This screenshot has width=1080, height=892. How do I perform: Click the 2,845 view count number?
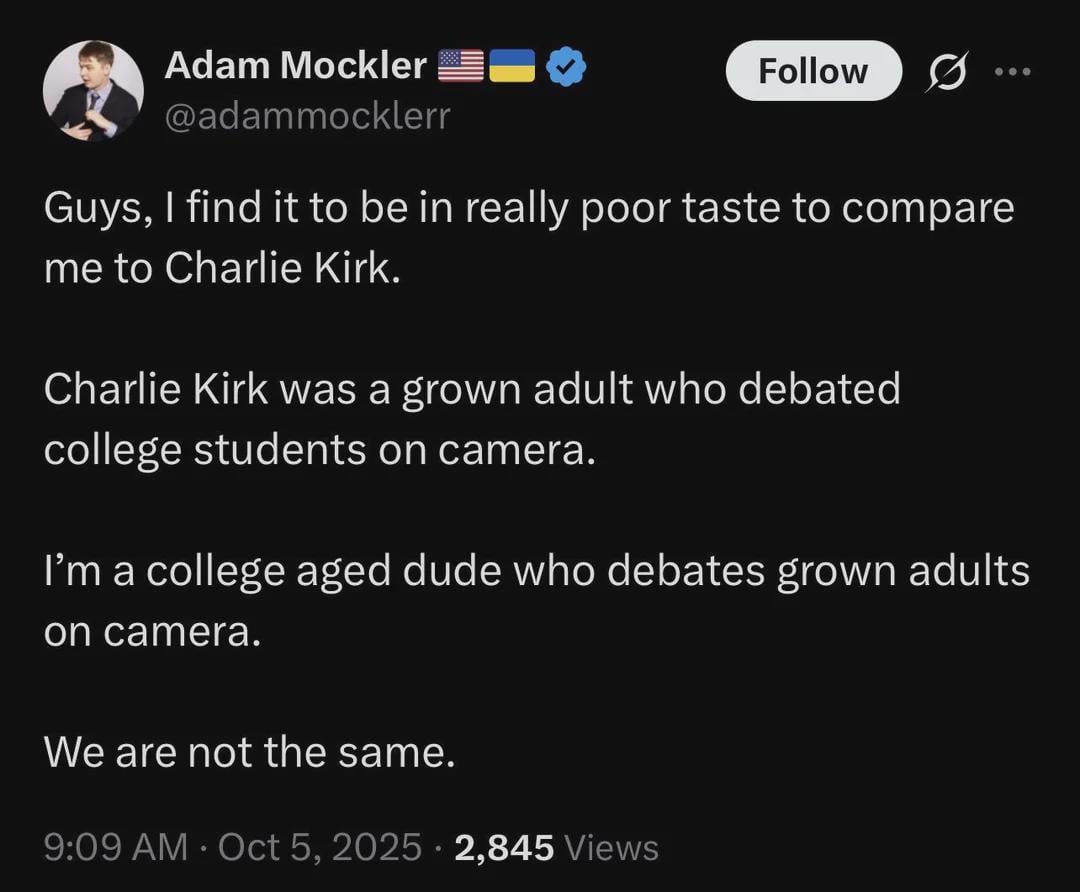(504, 847)
